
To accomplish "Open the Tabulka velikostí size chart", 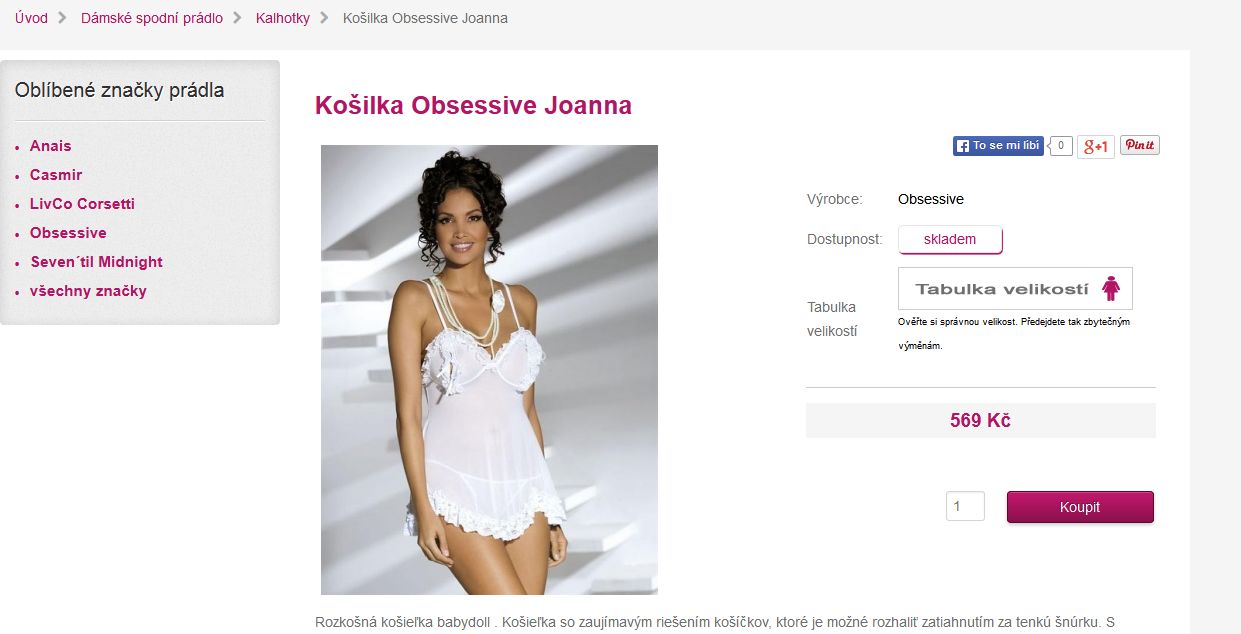I will 1015,289.
